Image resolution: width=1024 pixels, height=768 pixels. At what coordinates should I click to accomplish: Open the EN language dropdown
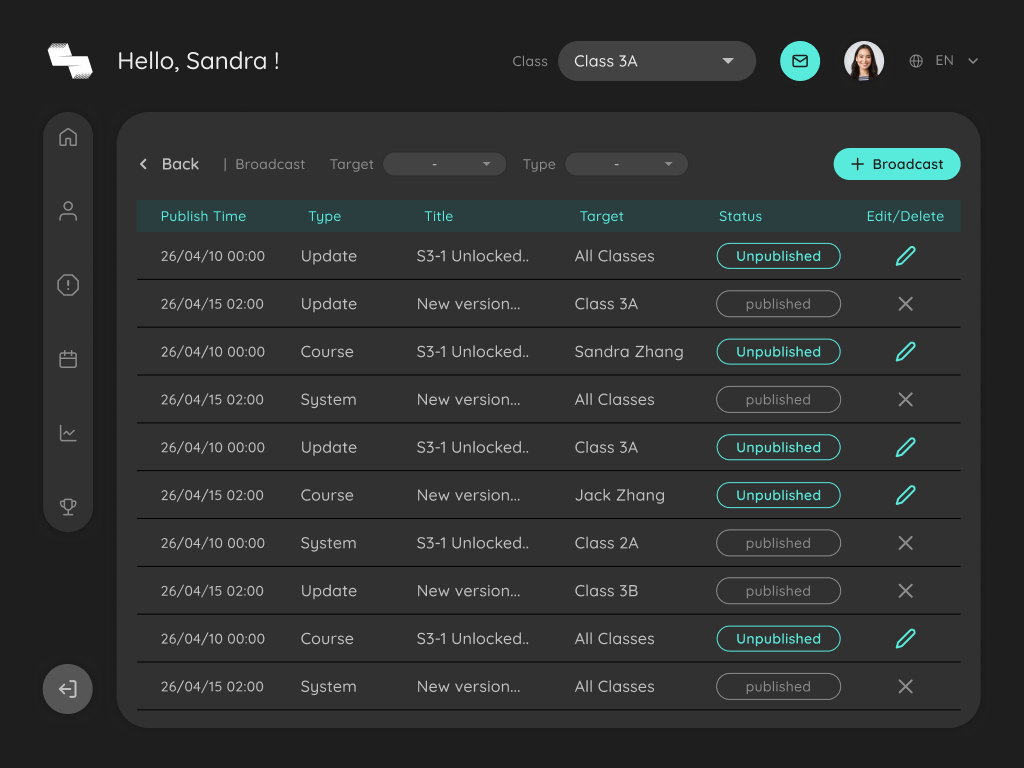(x=957, y=61)
